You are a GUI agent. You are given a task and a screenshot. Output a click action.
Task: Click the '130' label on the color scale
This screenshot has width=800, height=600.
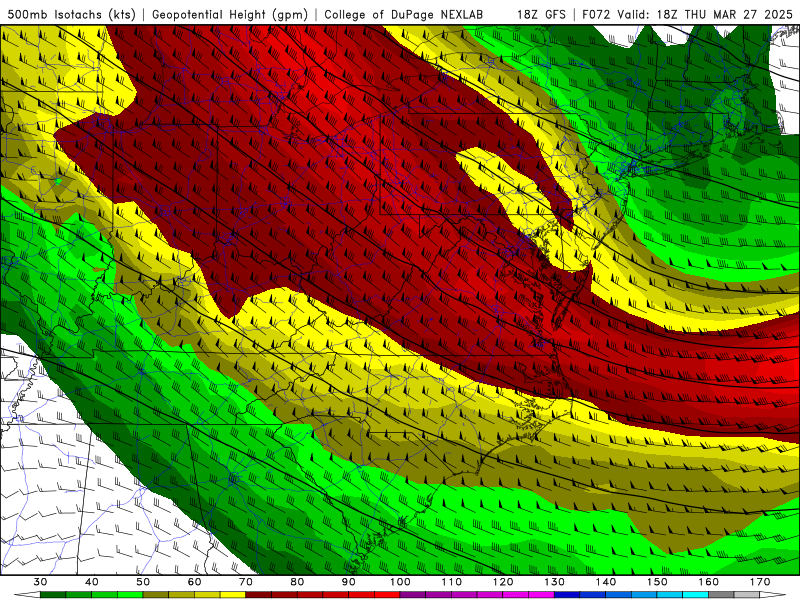coord(555,582)
